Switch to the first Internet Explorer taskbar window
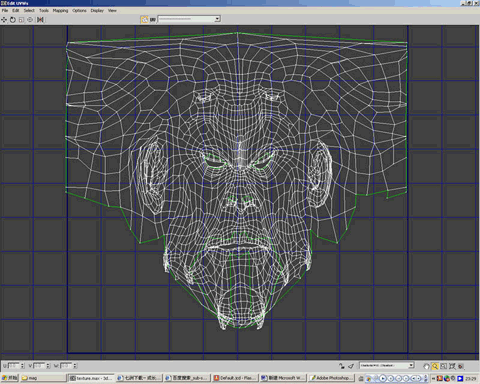 click(139, 378)
